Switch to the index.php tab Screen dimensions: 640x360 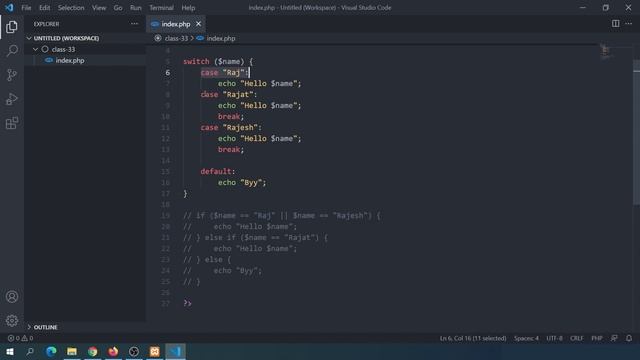176,24
